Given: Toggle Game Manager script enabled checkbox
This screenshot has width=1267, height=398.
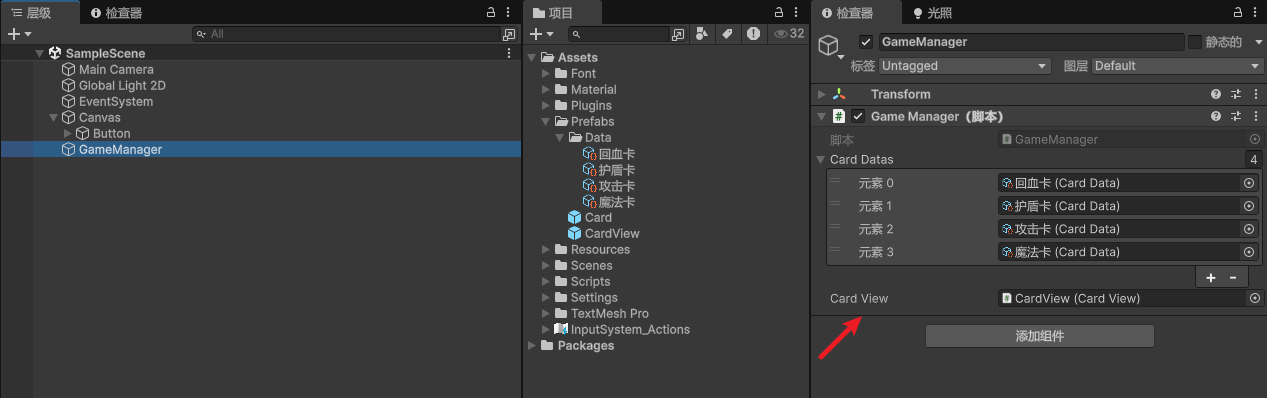Looking at the screenshot, I should pos(858,116).
